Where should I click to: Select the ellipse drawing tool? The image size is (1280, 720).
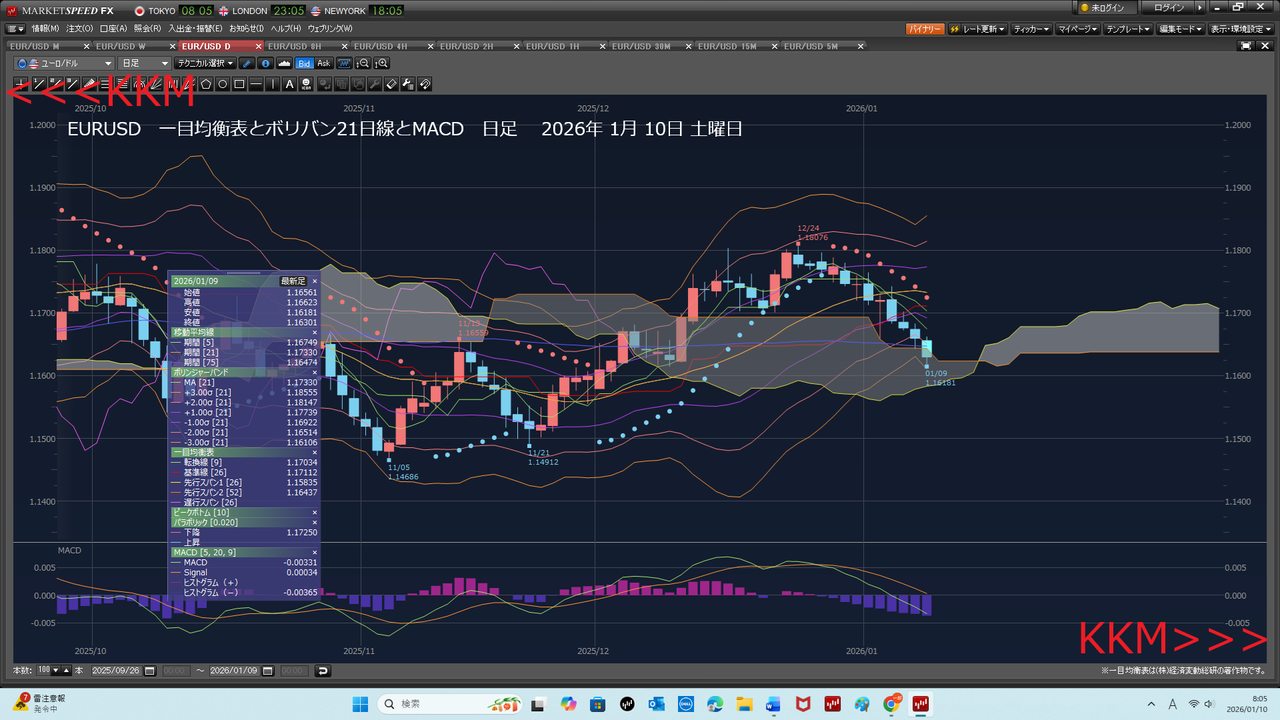pos(223,84)
